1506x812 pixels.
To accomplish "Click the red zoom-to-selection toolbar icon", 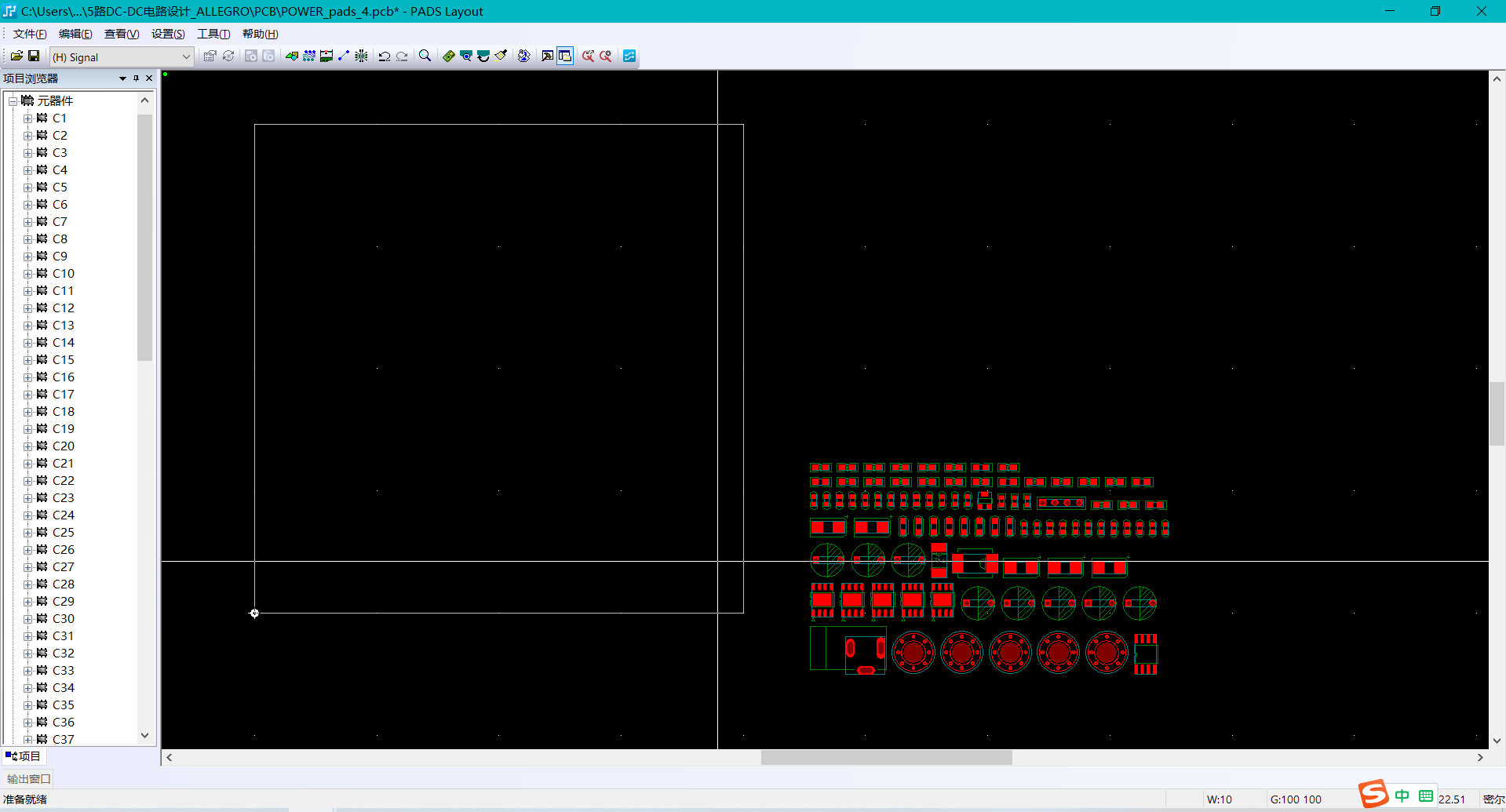I will [x=588, y=56].
